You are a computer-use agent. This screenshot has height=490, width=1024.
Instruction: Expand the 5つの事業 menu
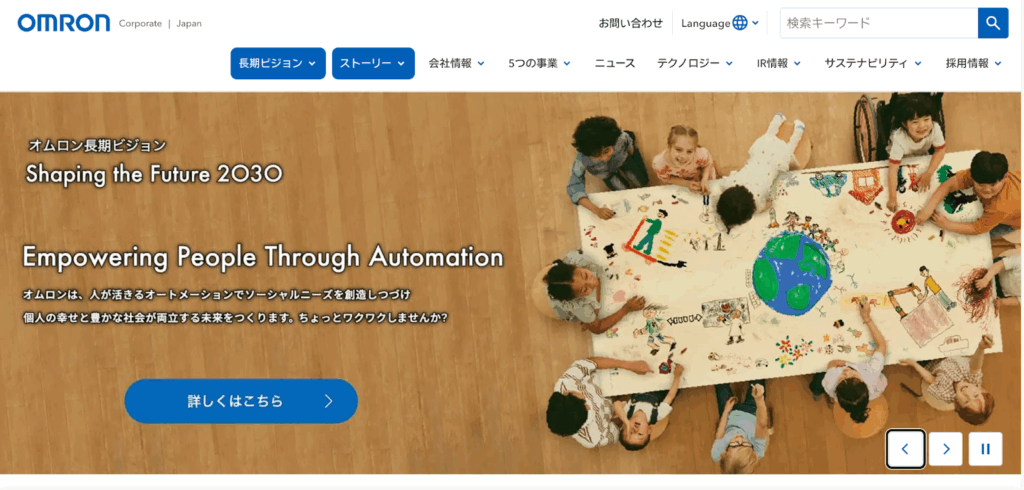539,63
